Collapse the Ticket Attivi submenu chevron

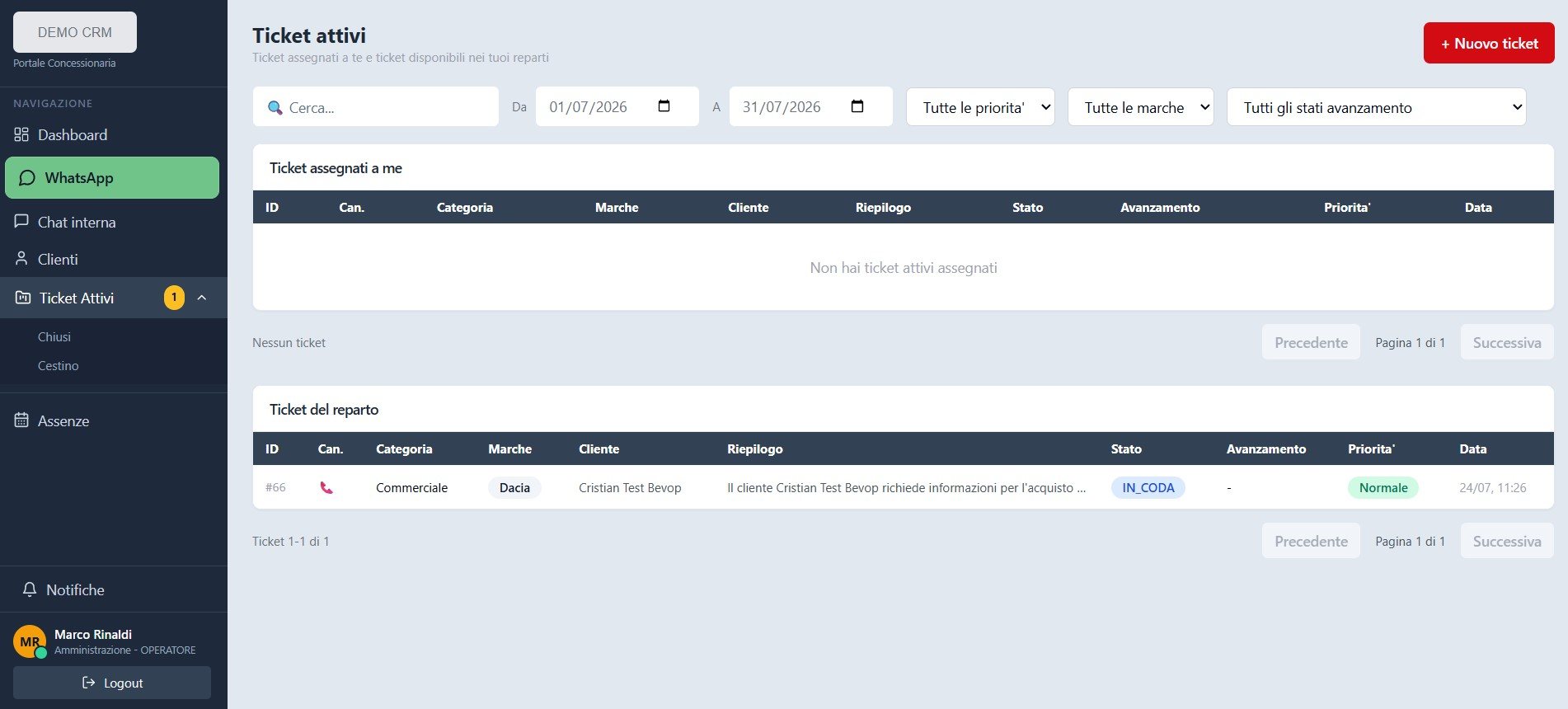click(x=202, y=298)
